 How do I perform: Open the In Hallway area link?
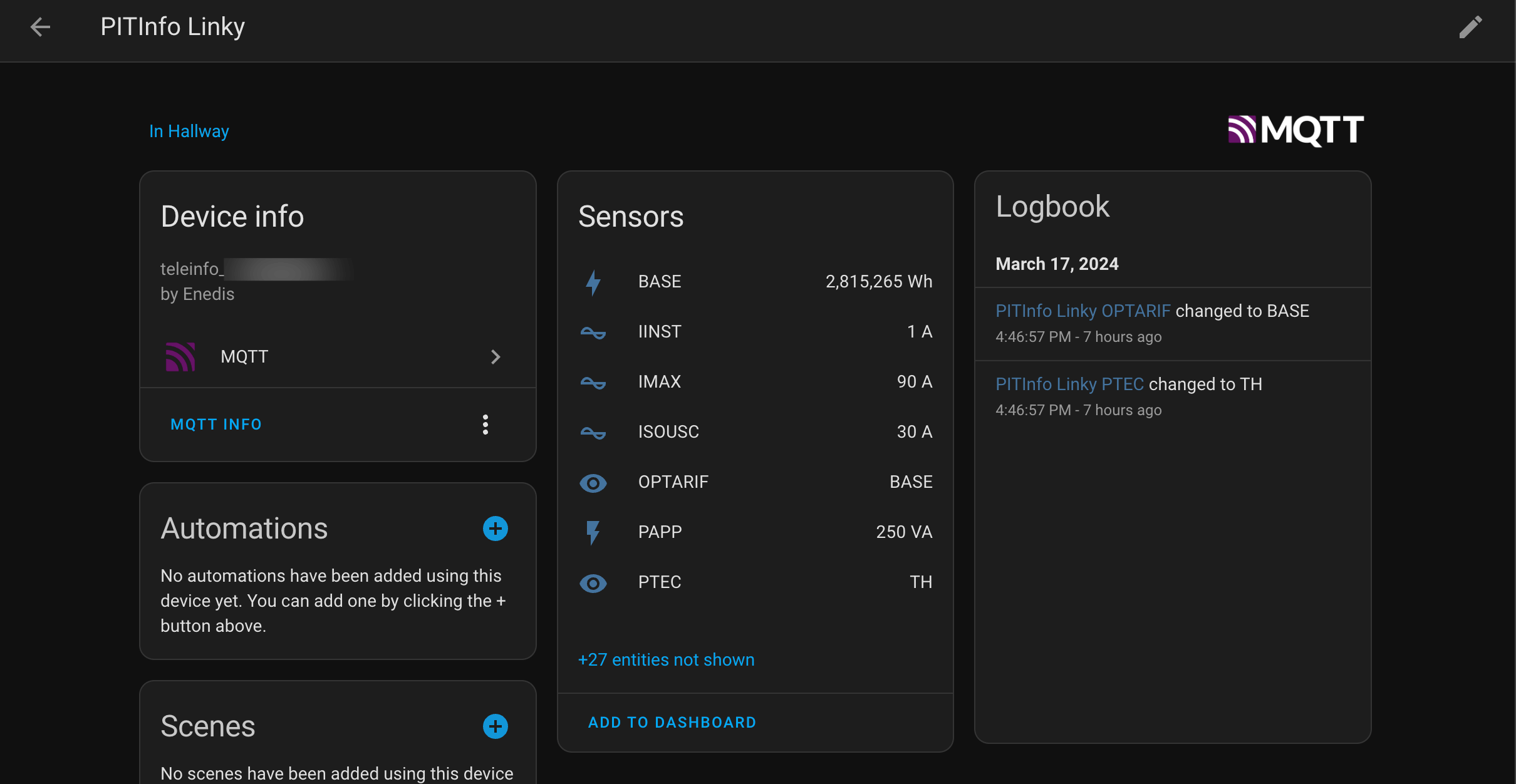coord(189,131)
